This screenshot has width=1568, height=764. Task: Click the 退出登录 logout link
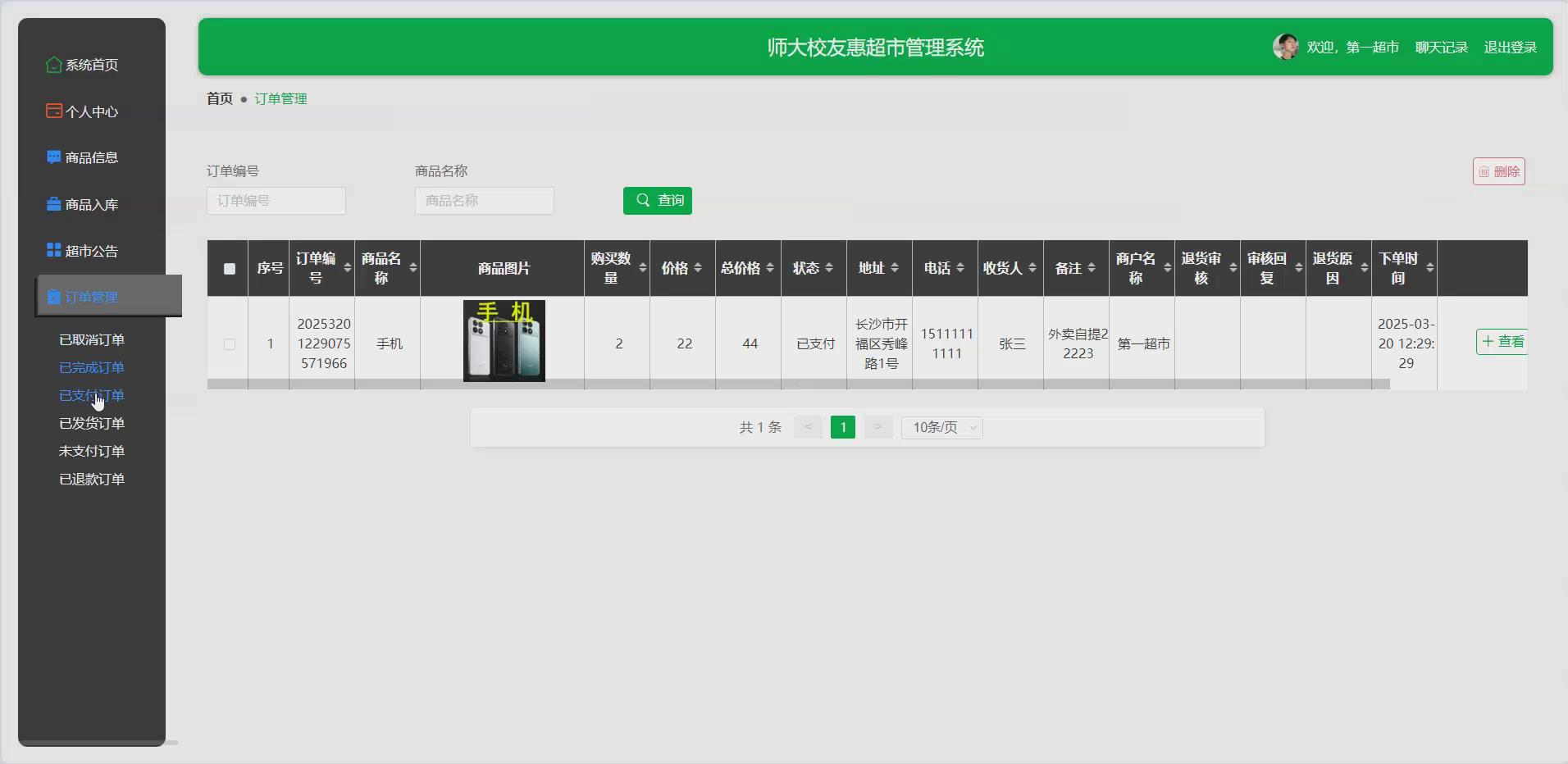(1510, 47)
